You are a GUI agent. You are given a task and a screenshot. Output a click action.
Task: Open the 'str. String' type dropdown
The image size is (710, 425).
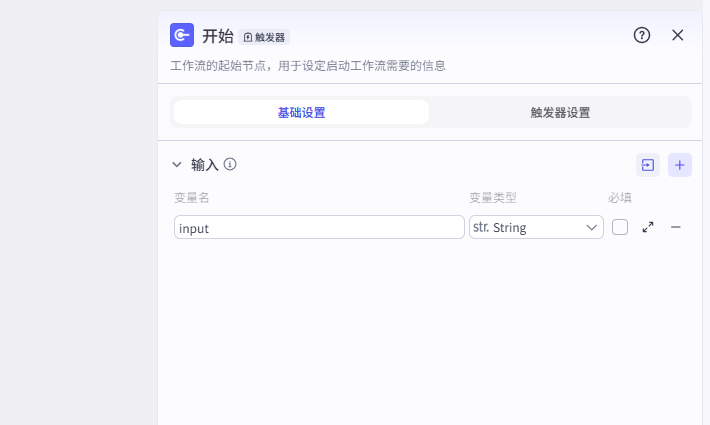535,227
